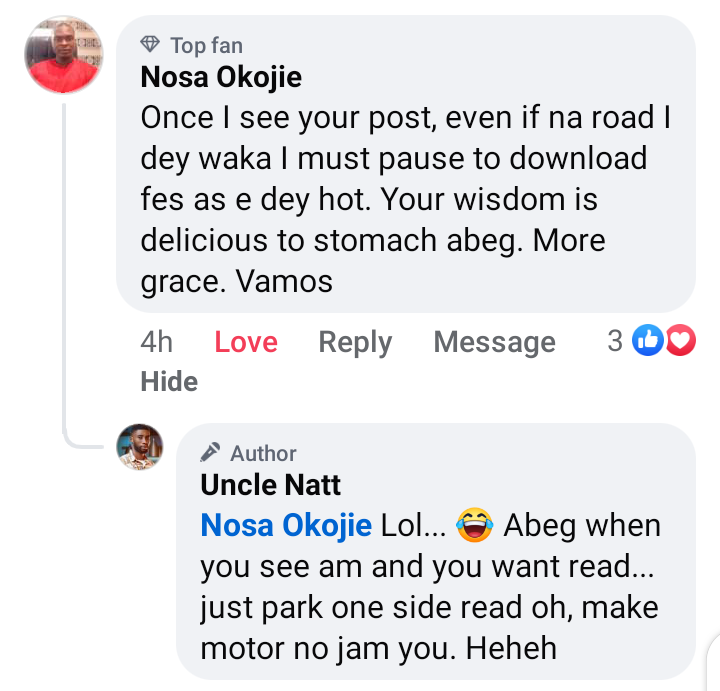Click the Top fan diamond badge icon
The width and height of the screenshot is (720, 691).
tap(150, 45)
